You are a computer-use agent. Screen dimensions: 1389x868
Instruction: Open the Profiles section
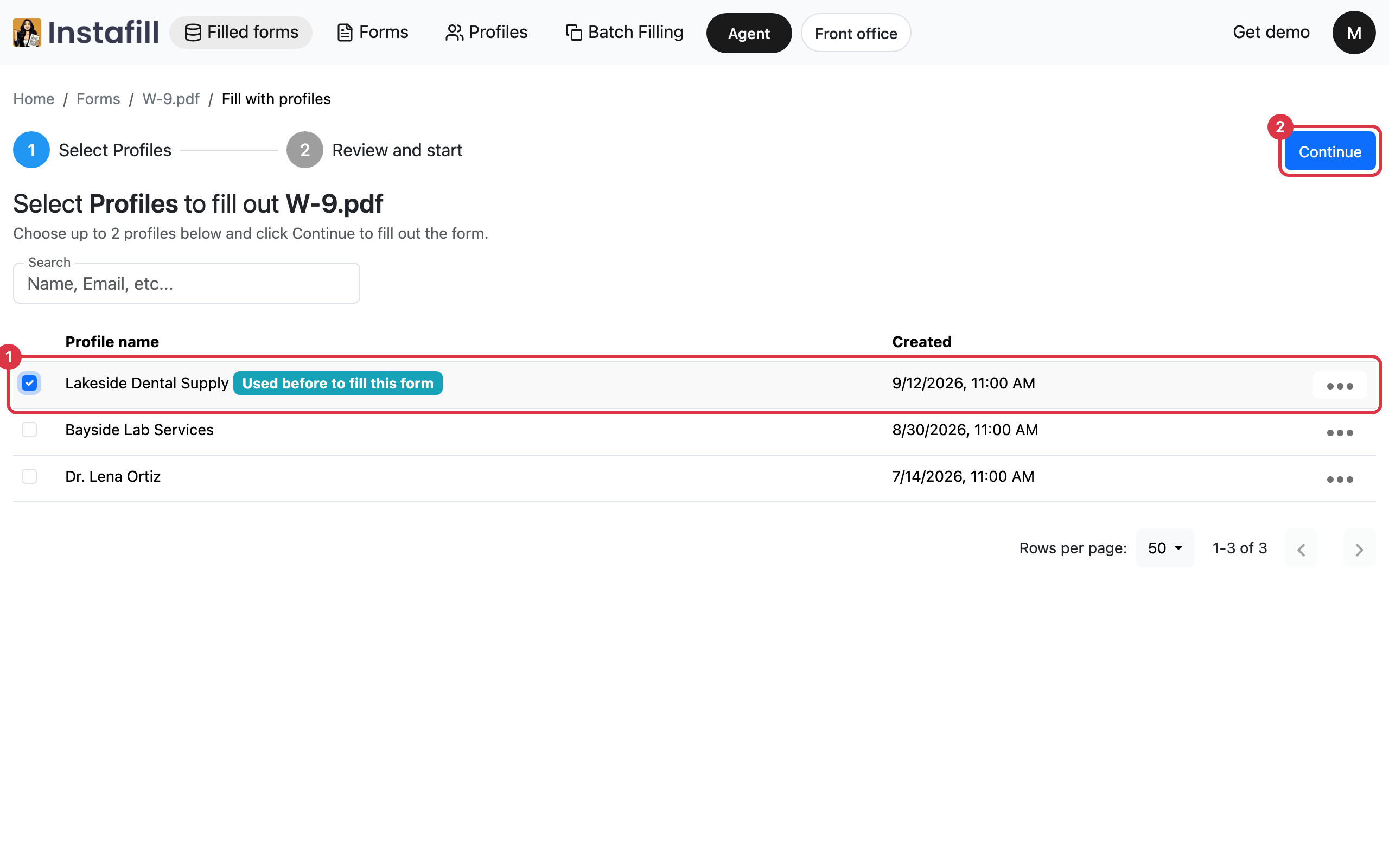486,32
